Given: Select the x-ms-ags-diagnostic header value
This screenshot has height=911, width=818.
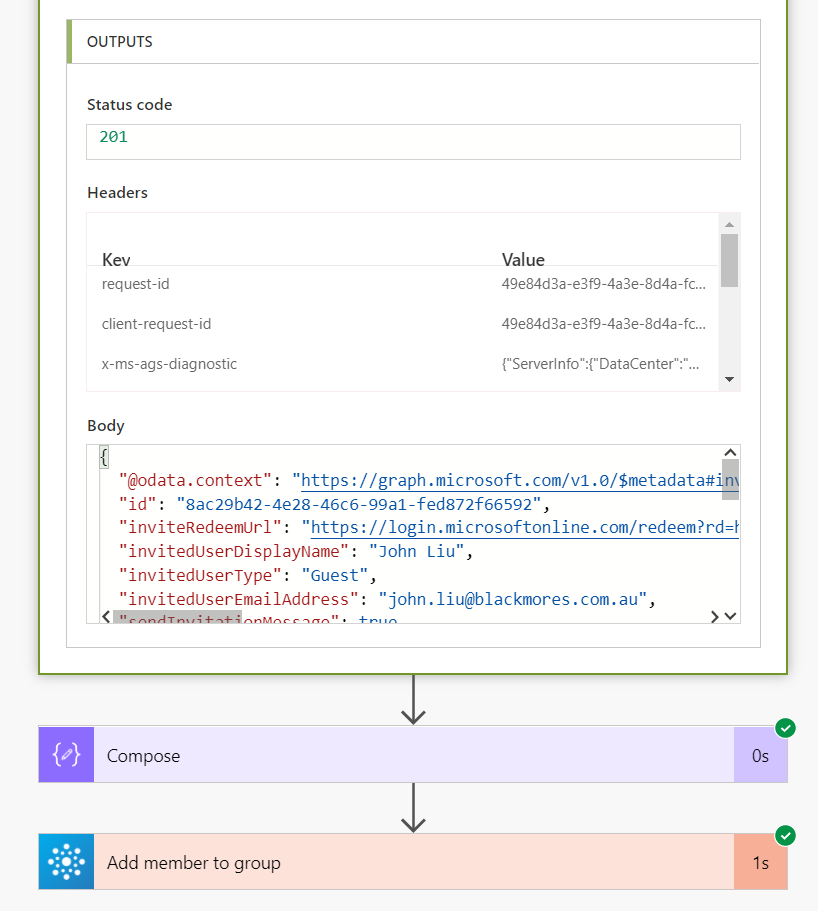Looking at the screenshot, I should coord(603,364).
